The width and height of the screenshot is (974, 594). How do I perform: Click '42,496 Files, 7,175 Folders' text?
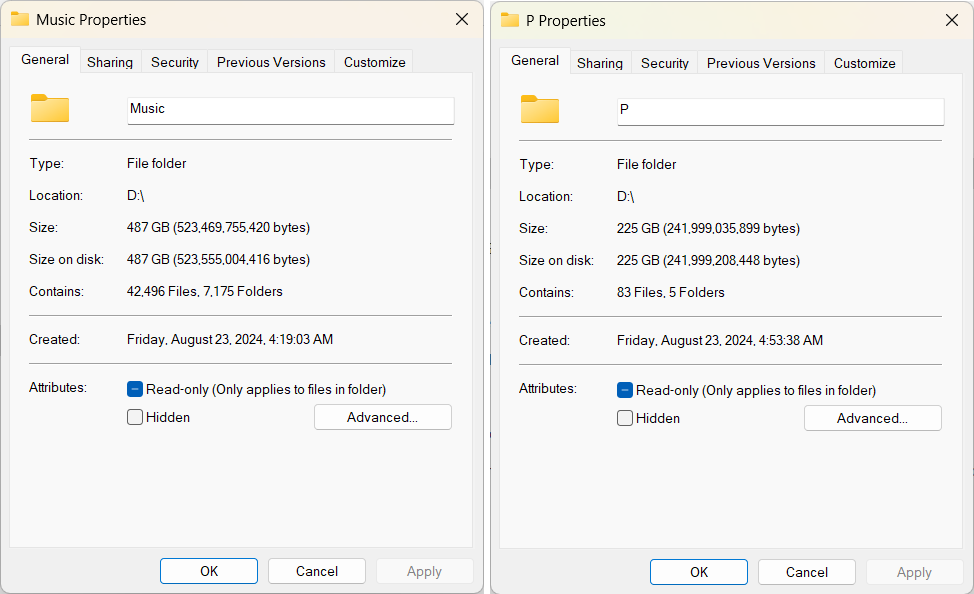point(204,291)
